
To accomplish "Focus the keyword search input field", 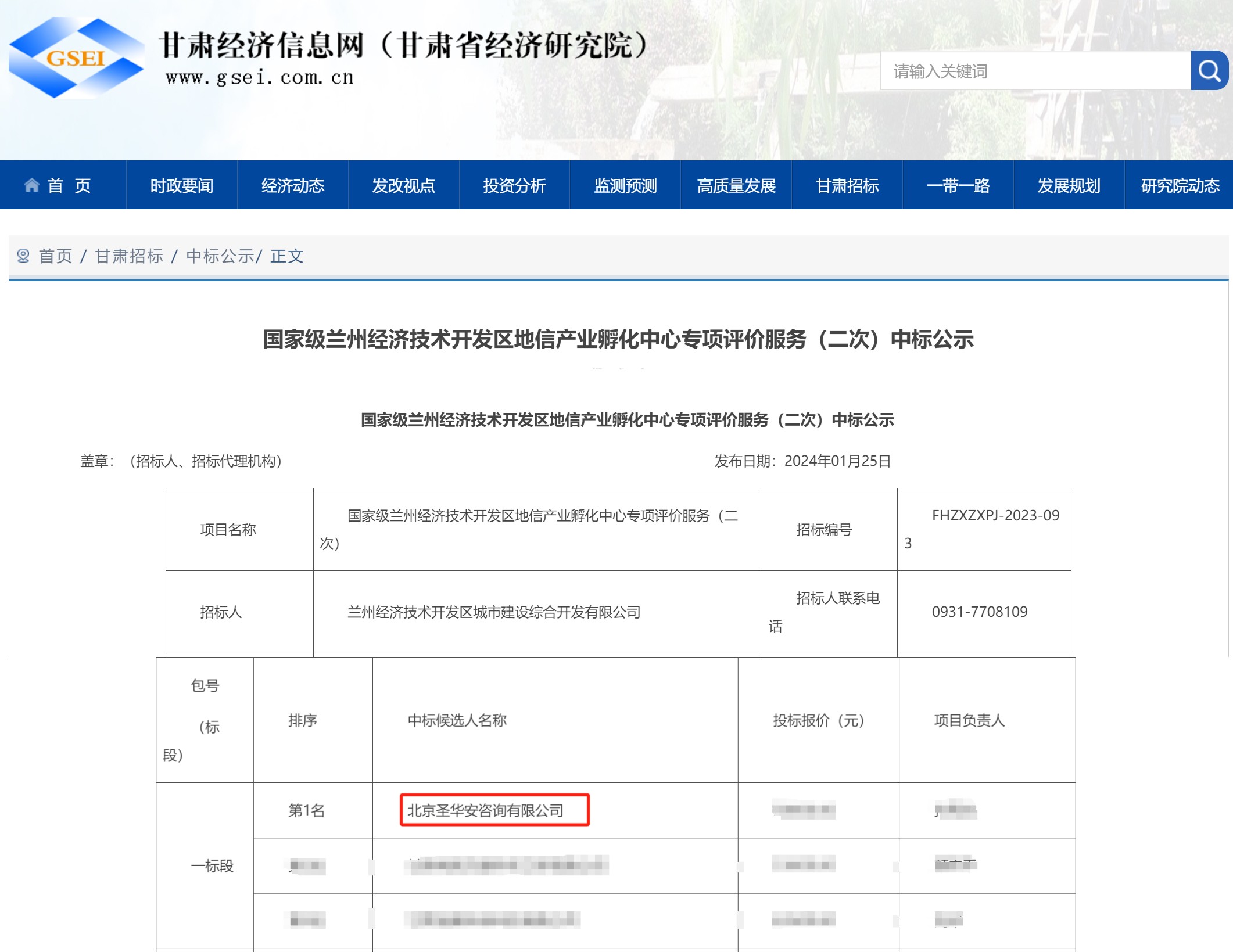I will click(1035, 70).
